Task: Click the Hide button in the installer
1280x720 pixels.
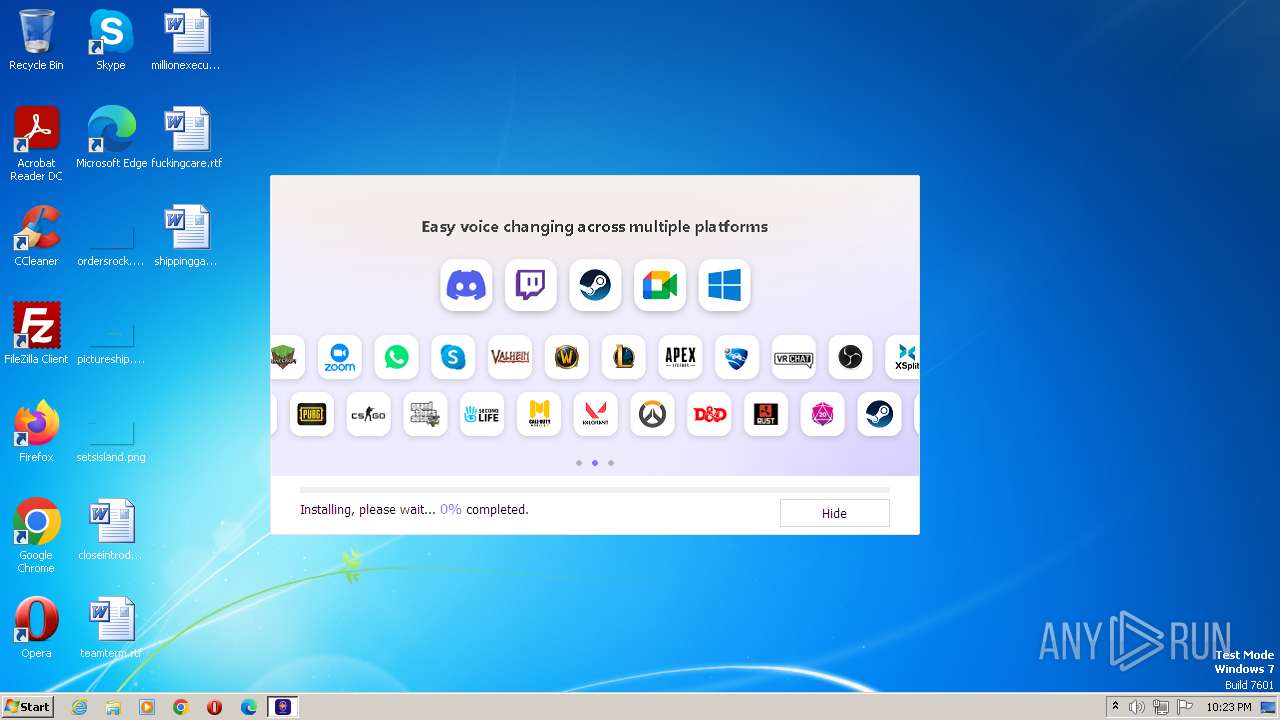Action: (x=834, y=513)
